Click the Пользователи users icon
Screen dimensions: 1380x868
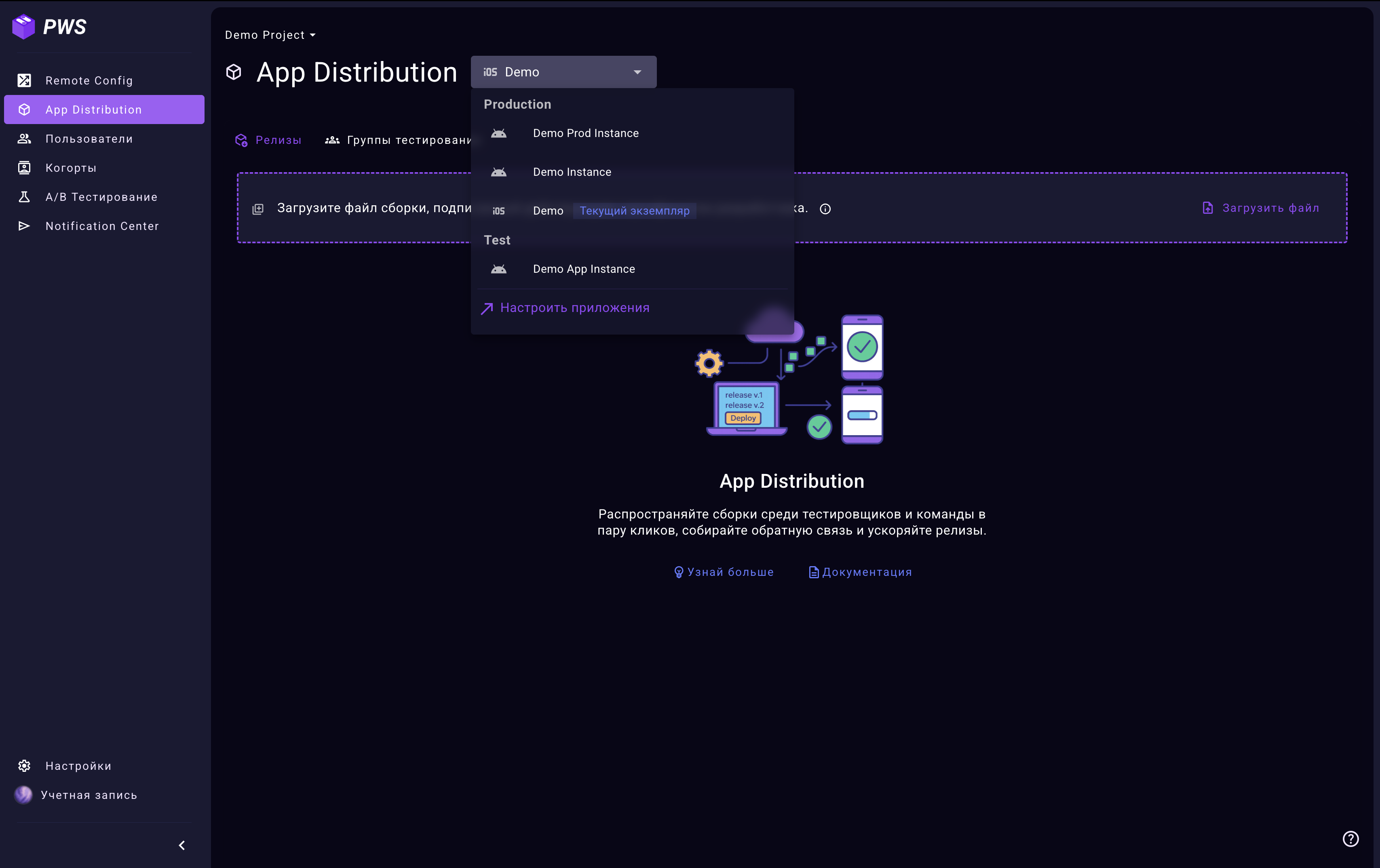[x=24, y=139]
